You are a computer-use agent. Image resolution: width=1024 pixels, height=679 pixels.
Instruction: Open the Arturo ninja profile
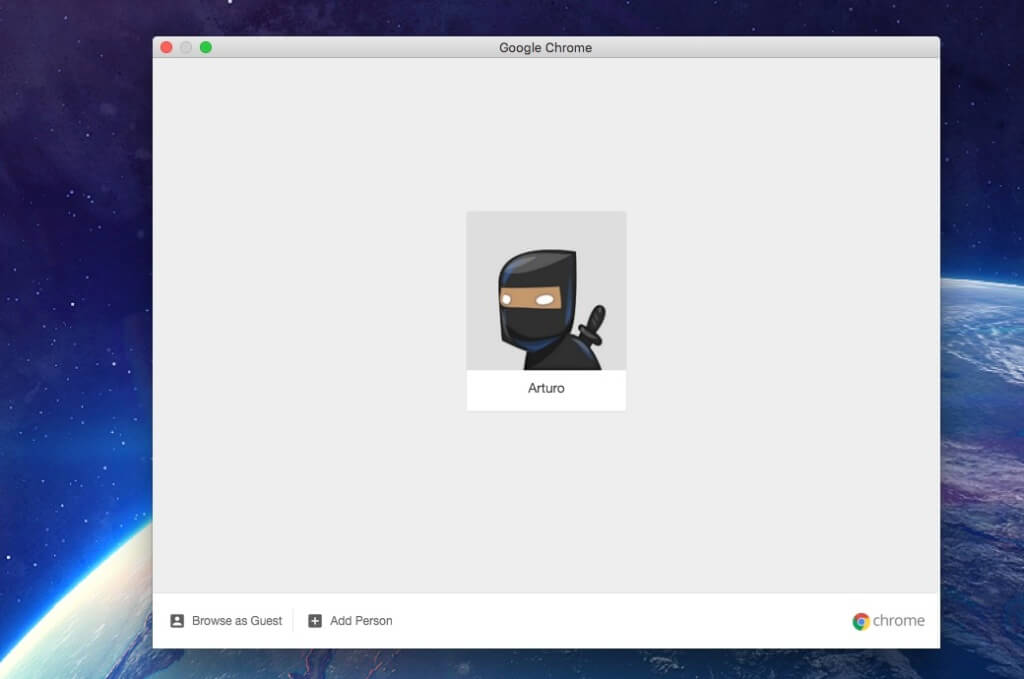546,311
